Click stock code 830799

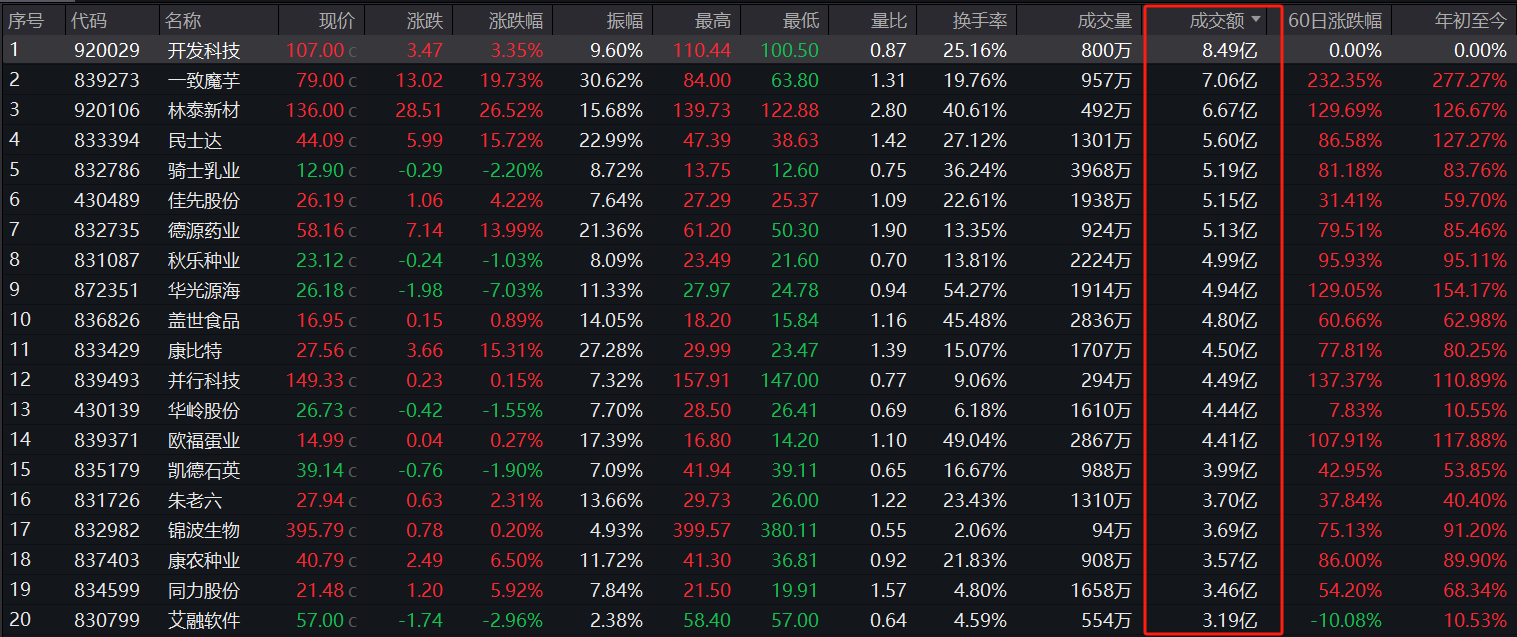click(107, 620)
